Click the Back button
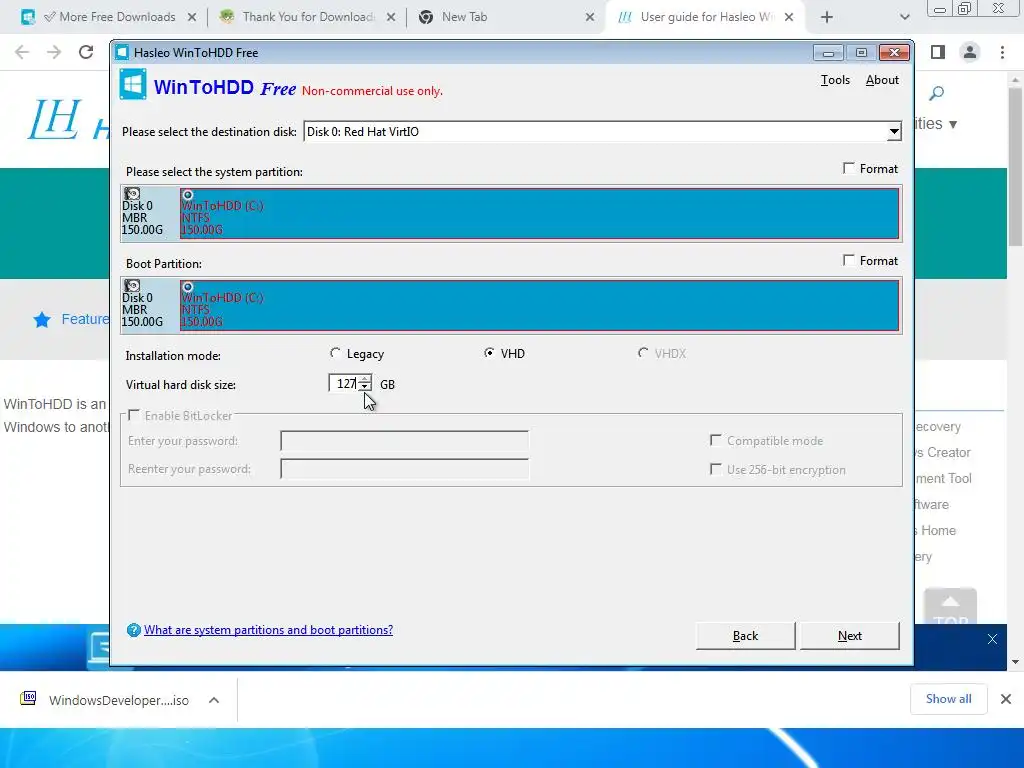 [745, 635]
